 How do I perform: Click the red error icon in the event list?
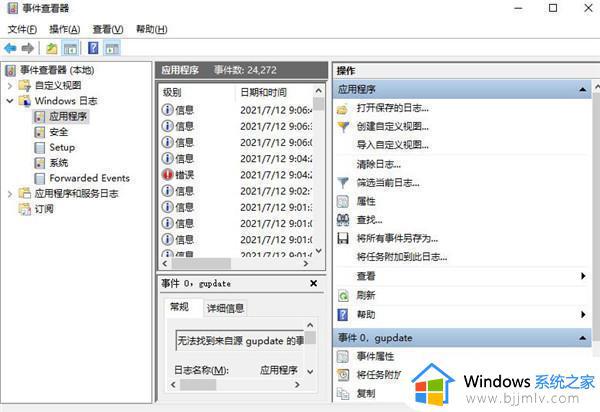click(167, 174)
